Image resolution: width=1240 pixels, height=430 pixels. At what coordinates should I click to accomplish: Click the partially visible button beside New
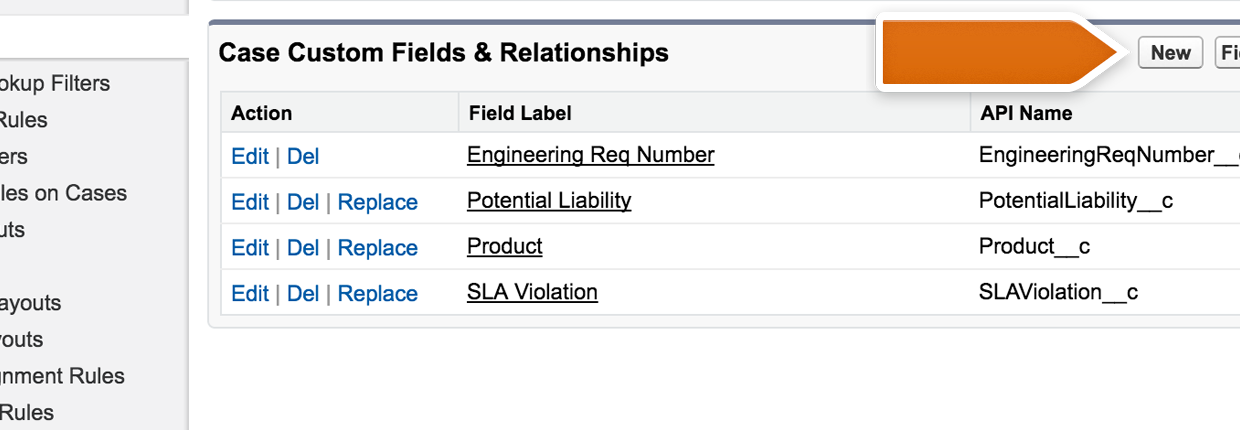click(x=1228, y=53)
